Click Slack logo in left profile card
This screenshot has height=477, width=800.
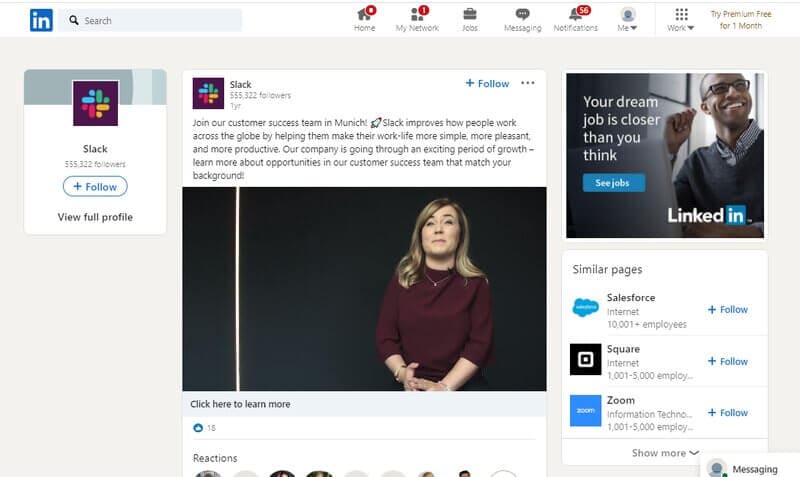(95, 103)
